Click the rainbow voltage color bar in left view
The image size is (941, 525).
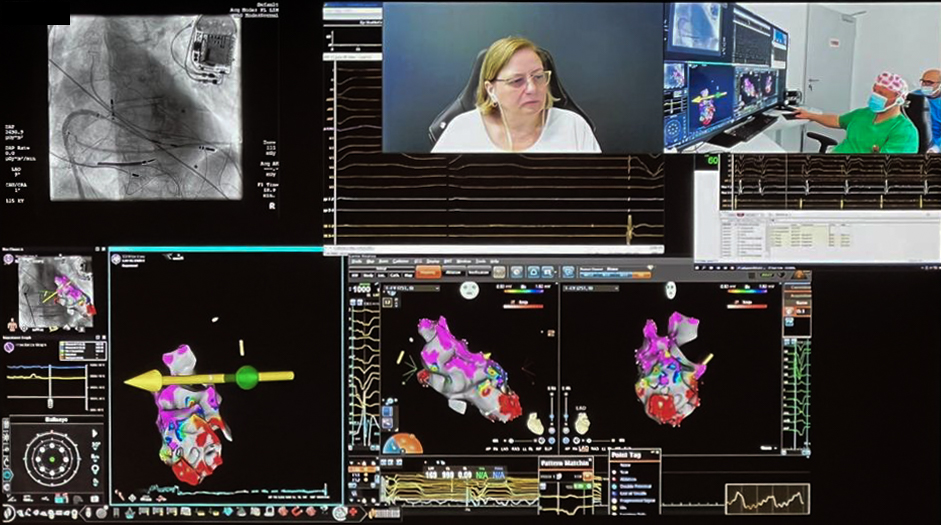click(526, 292)
